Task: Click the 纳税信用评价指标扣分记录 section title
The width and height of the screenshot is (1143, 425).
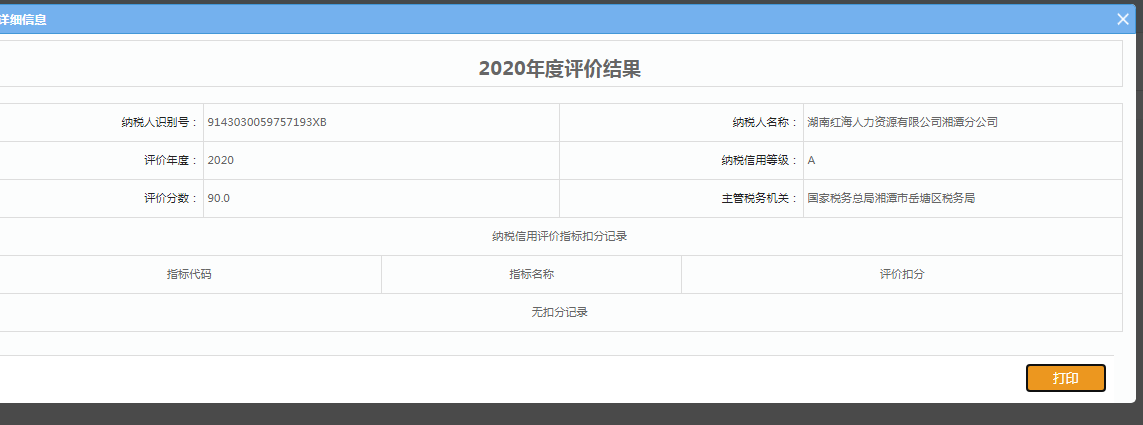Action: [559, 237]
